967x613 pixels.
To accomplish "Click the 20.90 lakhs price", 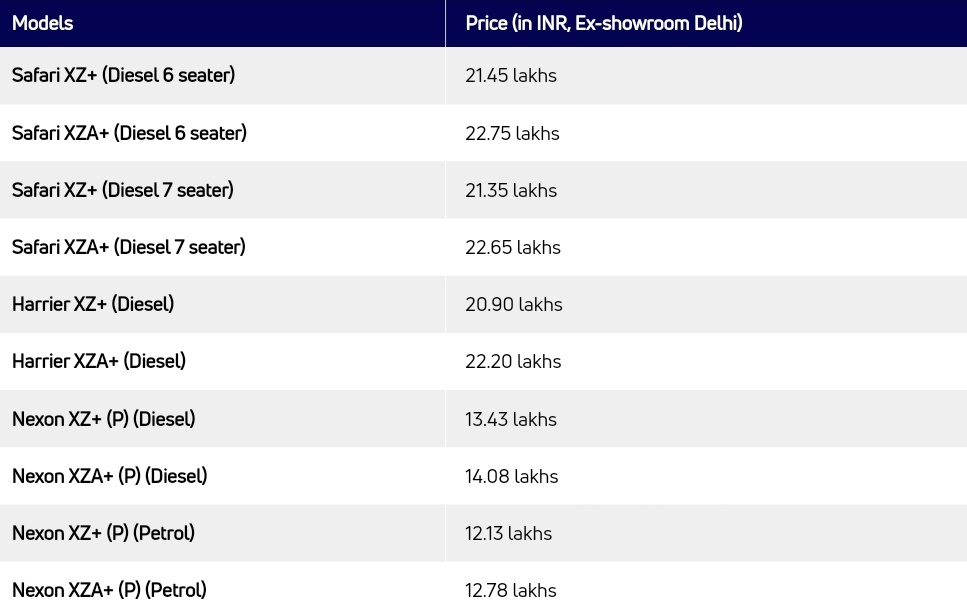I will tap(514, 304).
